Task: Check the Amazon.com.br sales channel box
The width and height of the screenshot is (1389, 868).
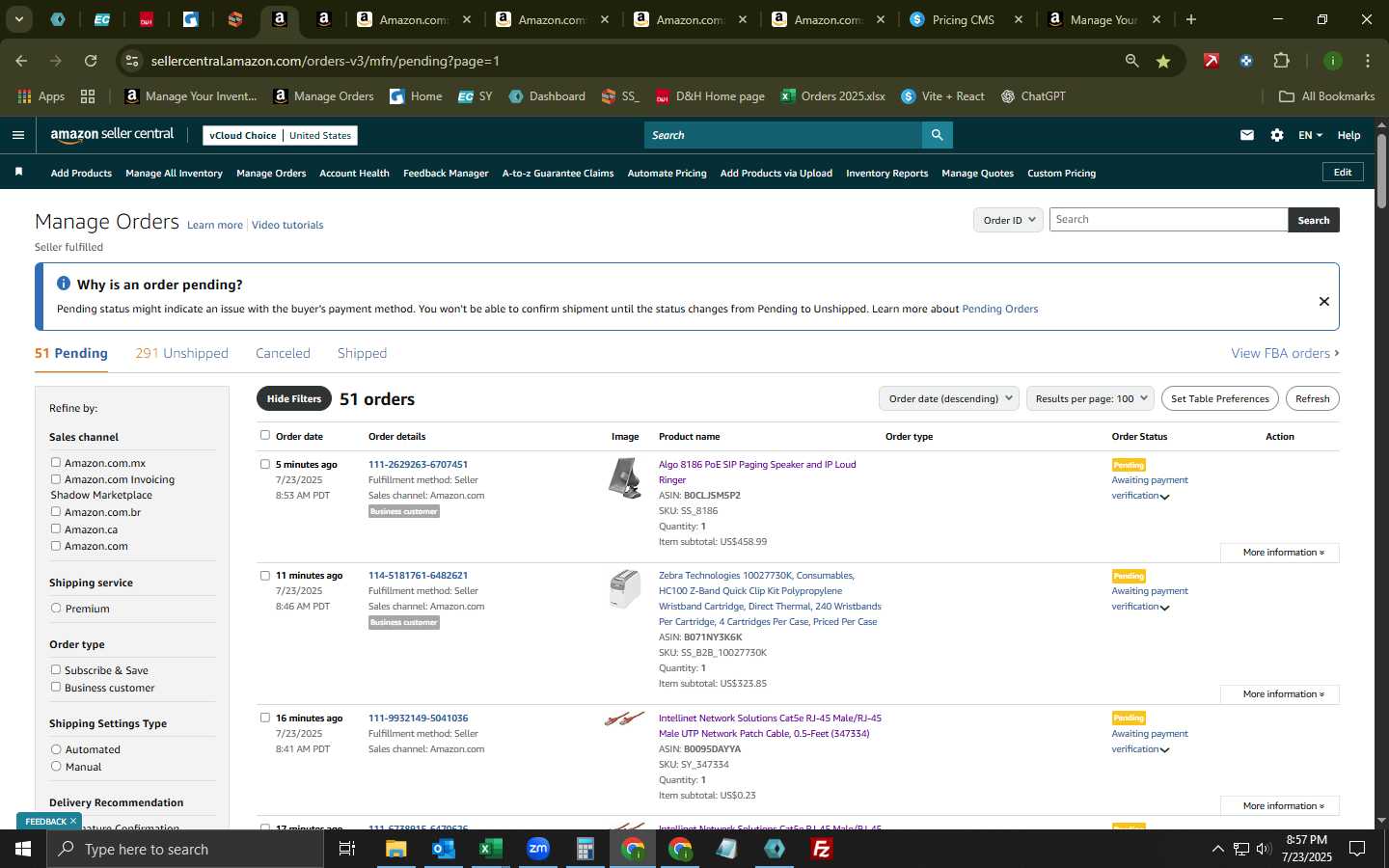Action: pyautogui.click(x=56, y=512)
